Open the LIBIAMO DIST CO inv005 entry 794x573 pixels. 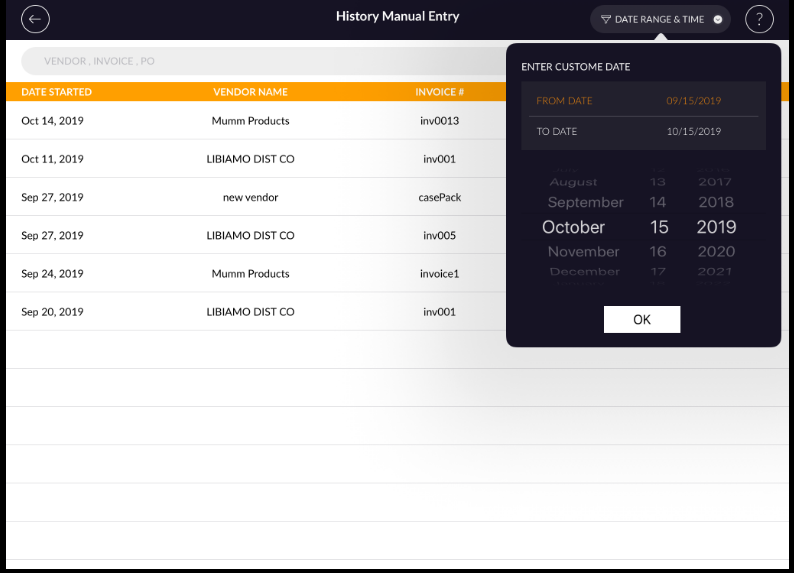[x=250, y=236]
